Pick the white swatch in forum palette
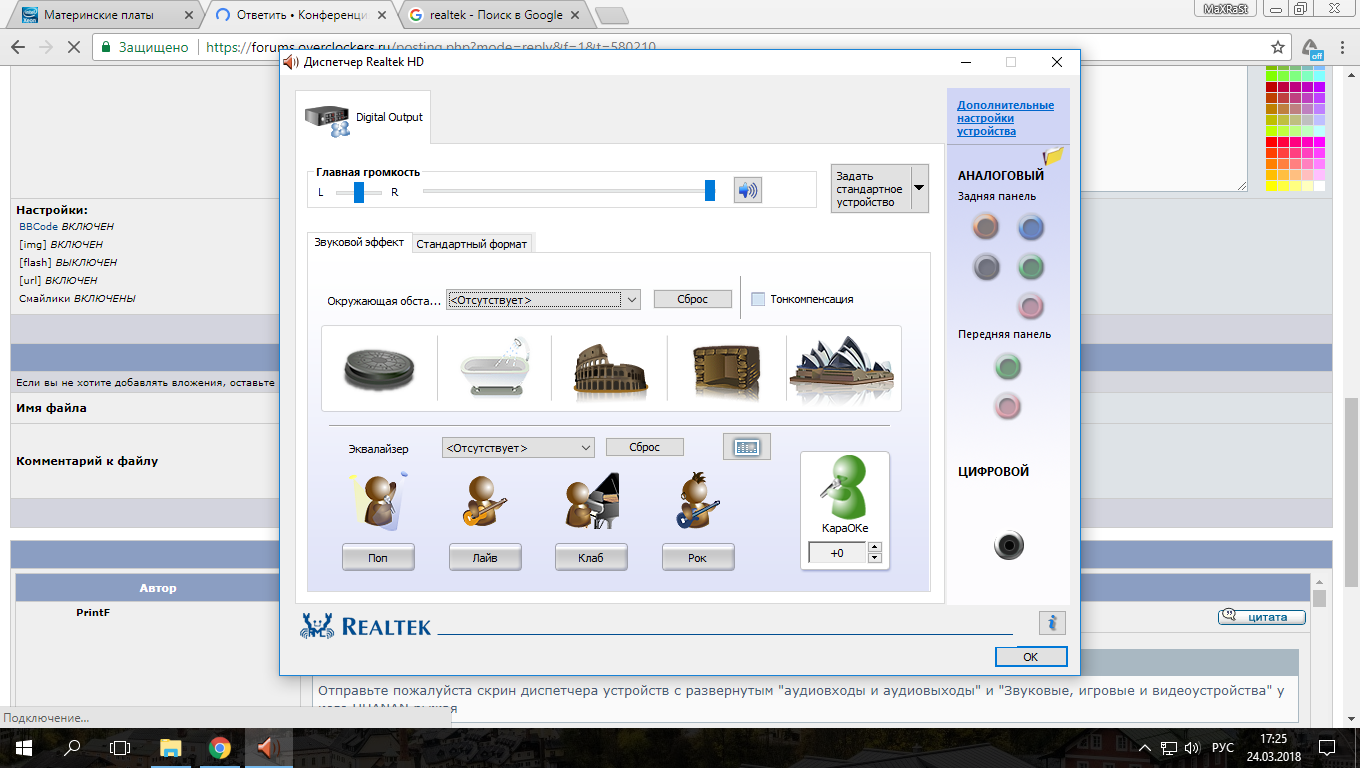Viewport: 1360px width, 768px height. click(1319, 186)
